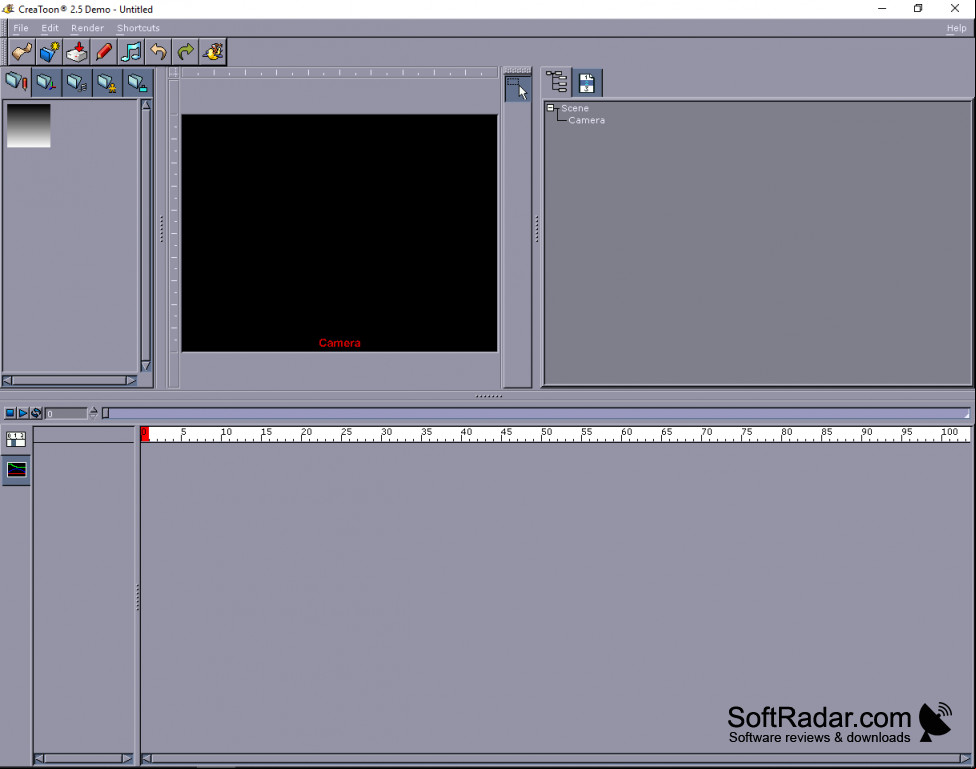
Task: Switch to the save disk panel tab
Action: click(x=587, y=83)
